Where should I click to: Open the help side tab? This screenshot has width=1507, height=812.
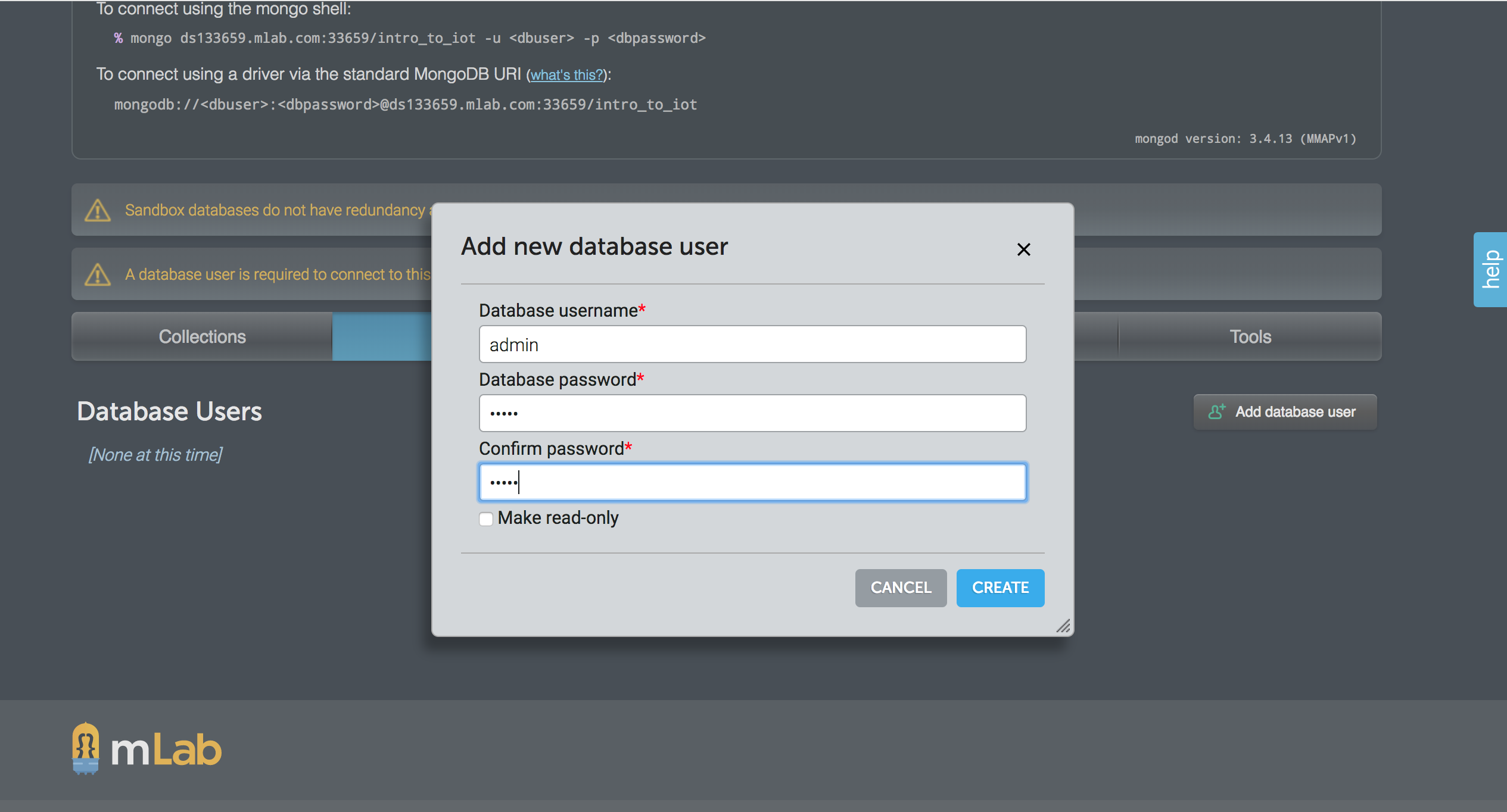pos(1490,269)
